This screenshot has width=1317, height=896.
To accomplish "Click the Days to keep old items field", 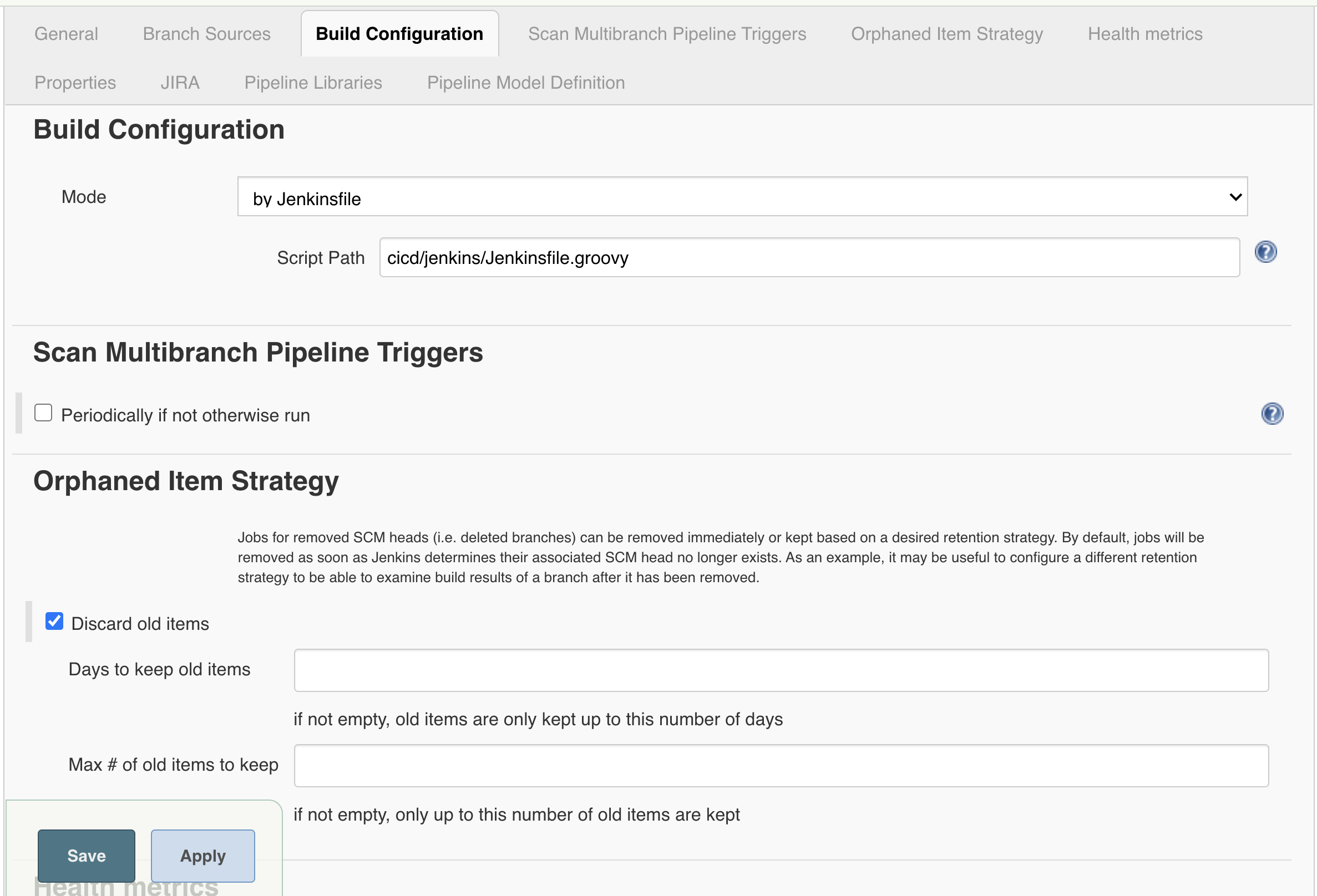I will 782,670.
